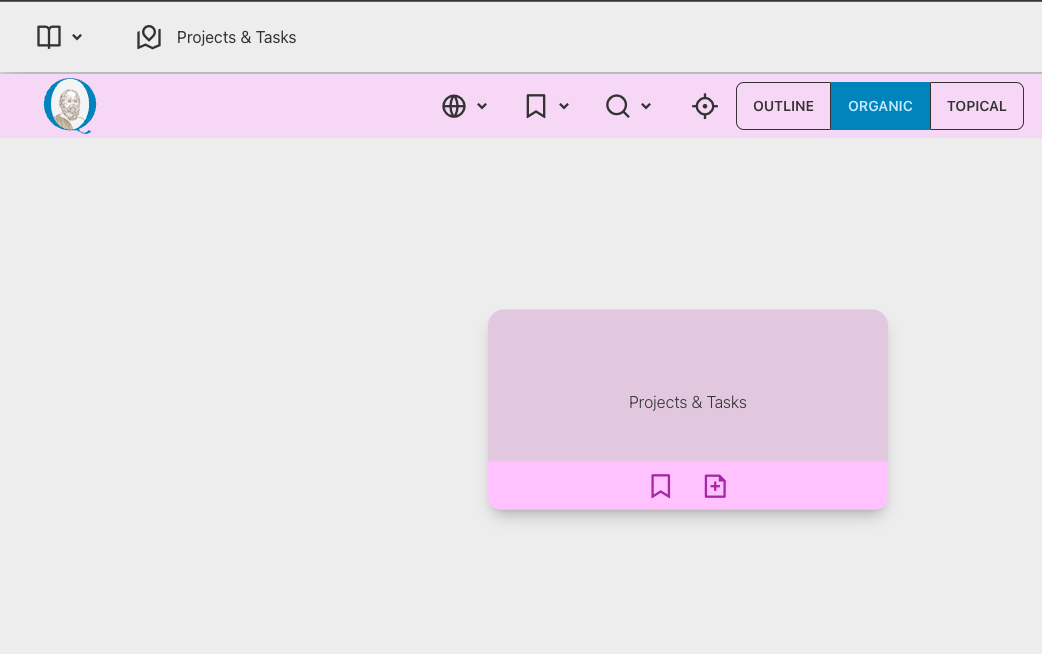Screen dimensions: 1042x654
Task: Expand the search options chevron
Action: 646,106
